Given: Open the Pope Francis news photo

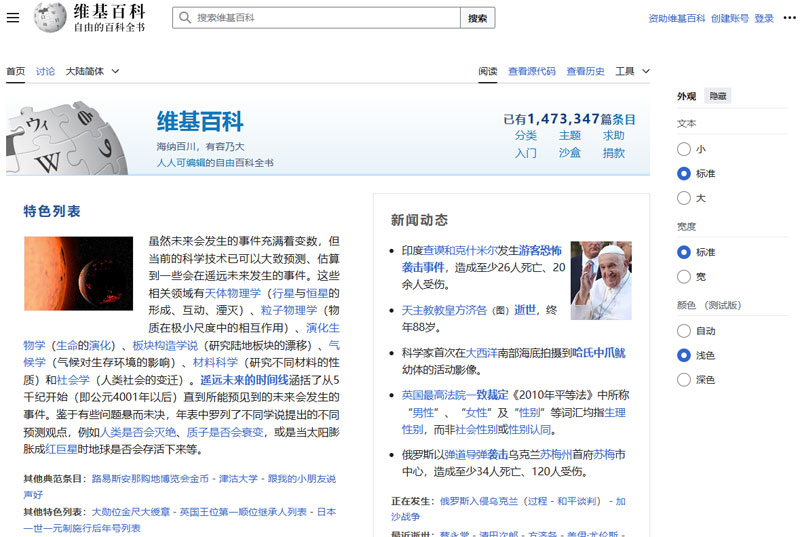Looking at the screenshot, I should coord(601,280).
